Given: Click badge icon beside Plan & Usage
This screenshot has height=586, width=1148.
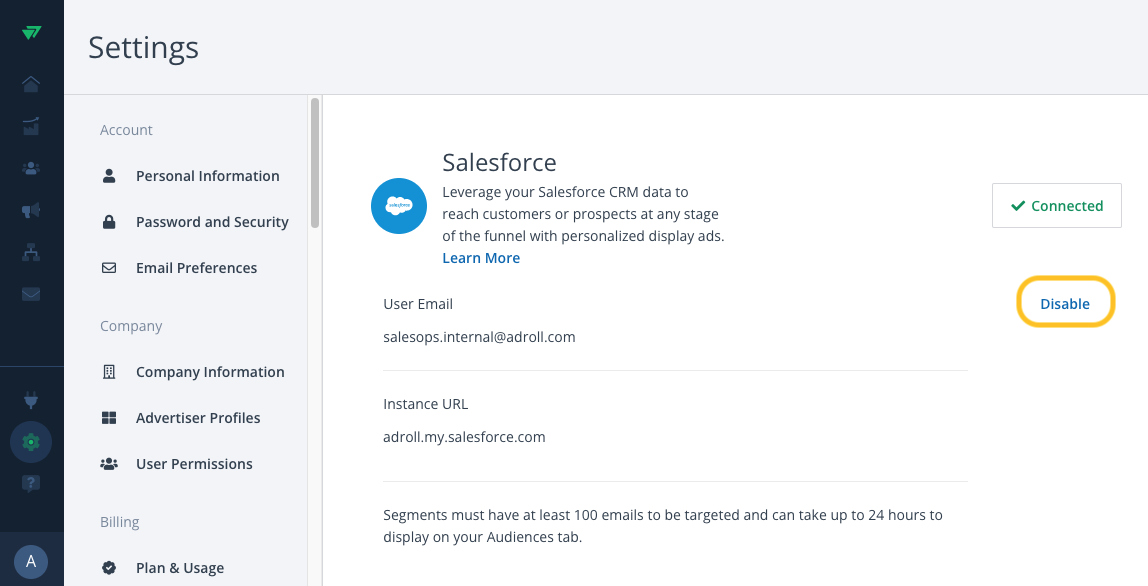Looking at the screenshot, I should [109, 568].
